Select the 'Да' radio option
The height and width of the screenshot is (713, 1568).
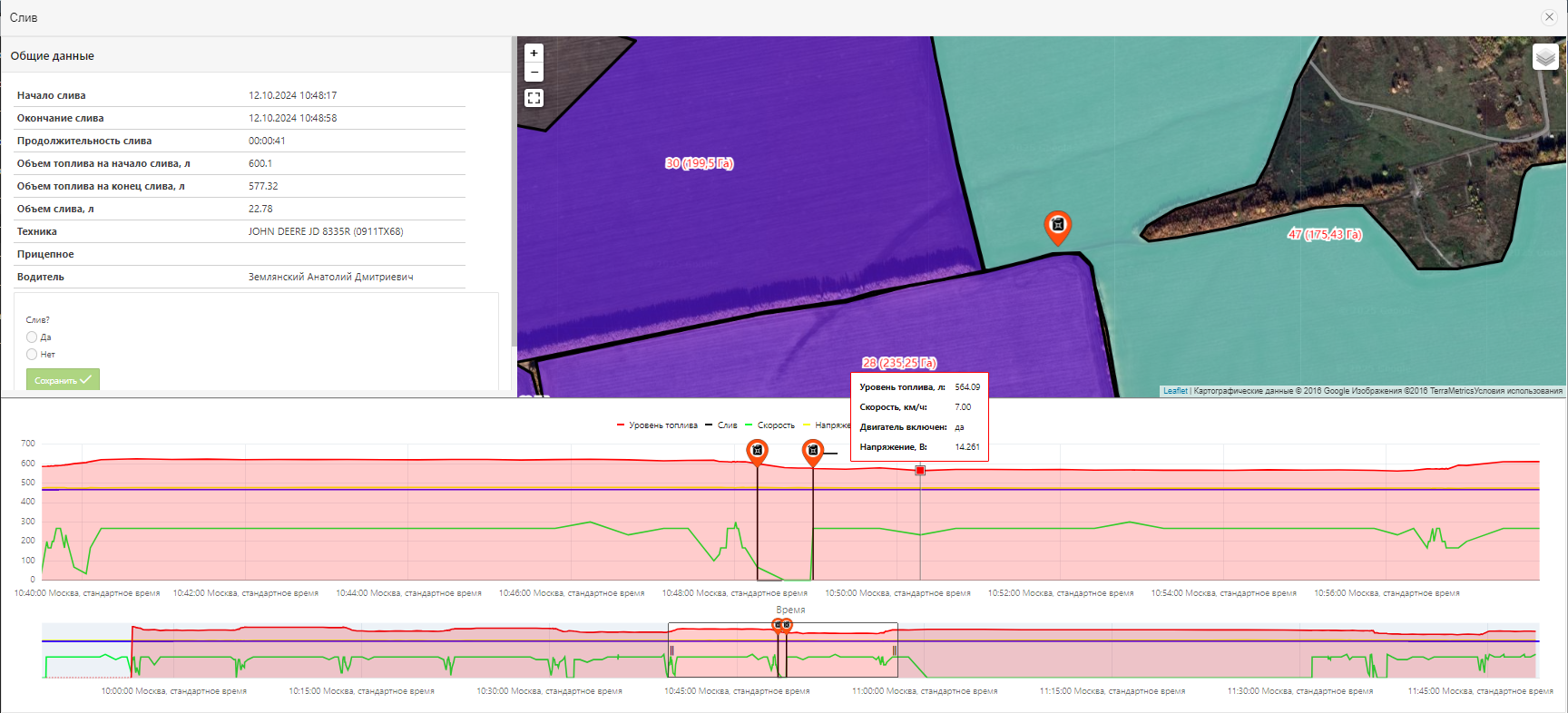click(x=32, y=337)
